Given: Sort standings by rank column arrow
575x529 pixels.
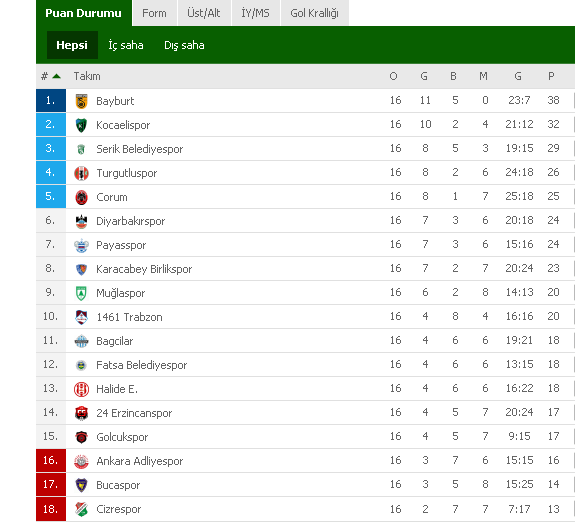Looking at the screenshot, I should pyautogui.click(x=56, y=76).
